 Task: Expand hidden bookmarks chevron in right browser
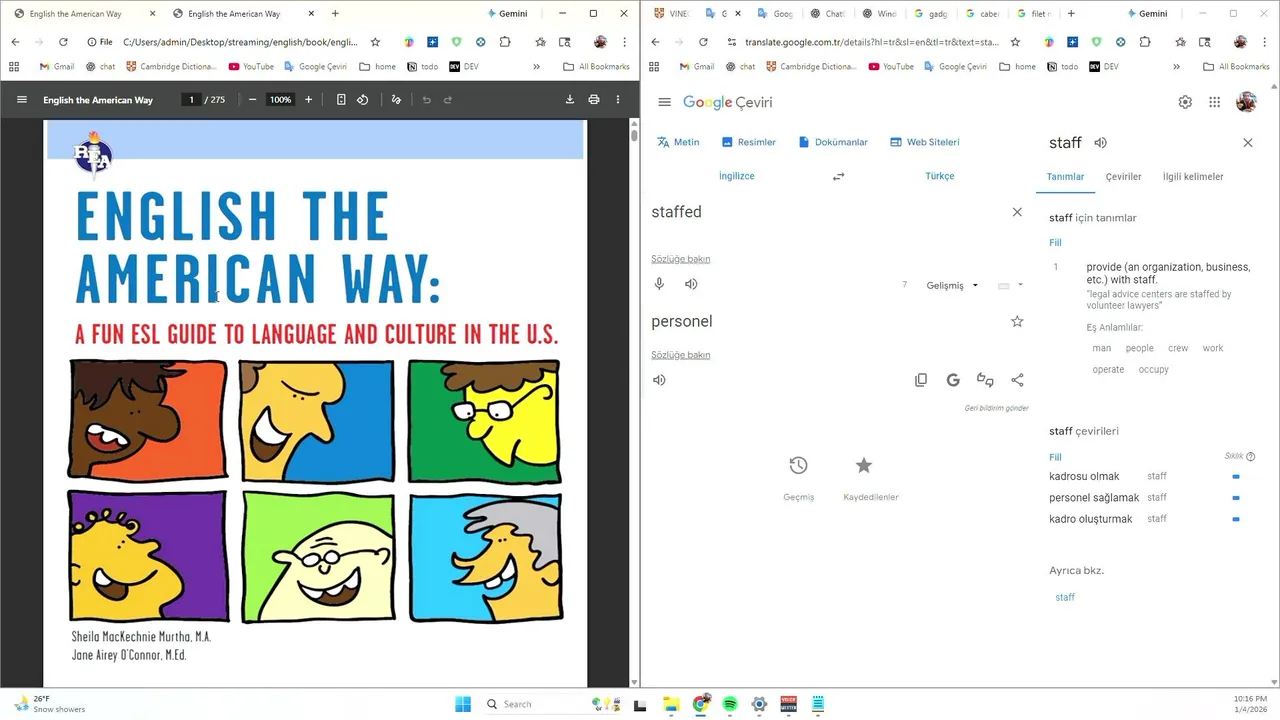point(1176,67)
